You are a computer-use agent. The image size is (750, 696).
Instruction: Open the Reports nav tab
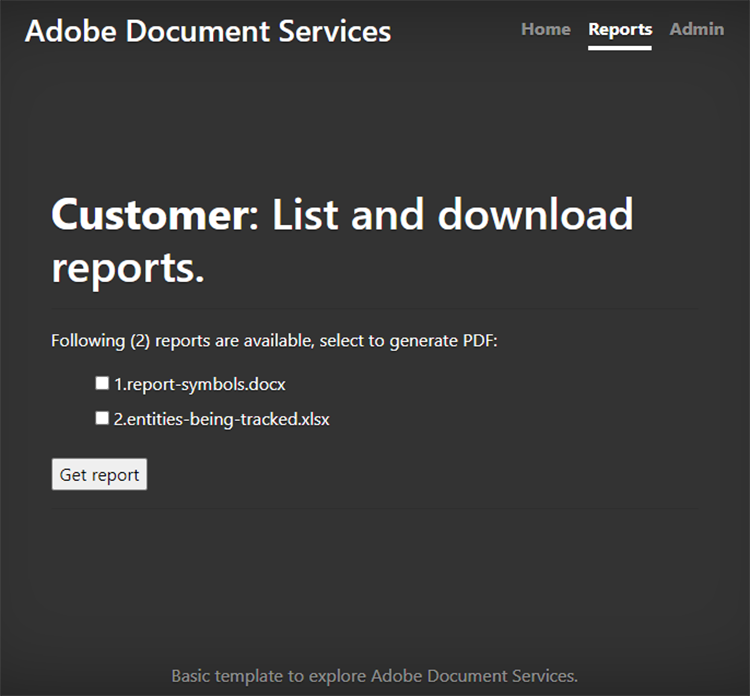tap(620, 29)
